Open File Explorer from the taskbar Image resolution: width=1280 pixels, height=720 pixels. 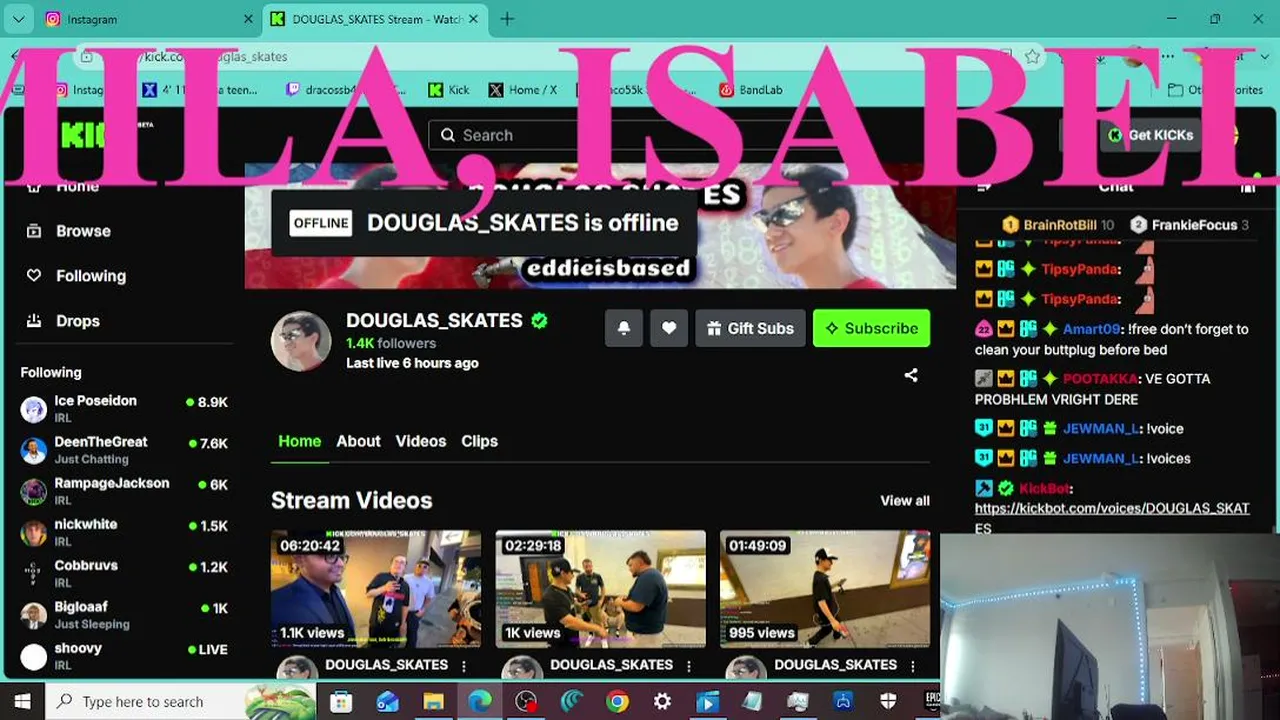click(x=433, y=702)
